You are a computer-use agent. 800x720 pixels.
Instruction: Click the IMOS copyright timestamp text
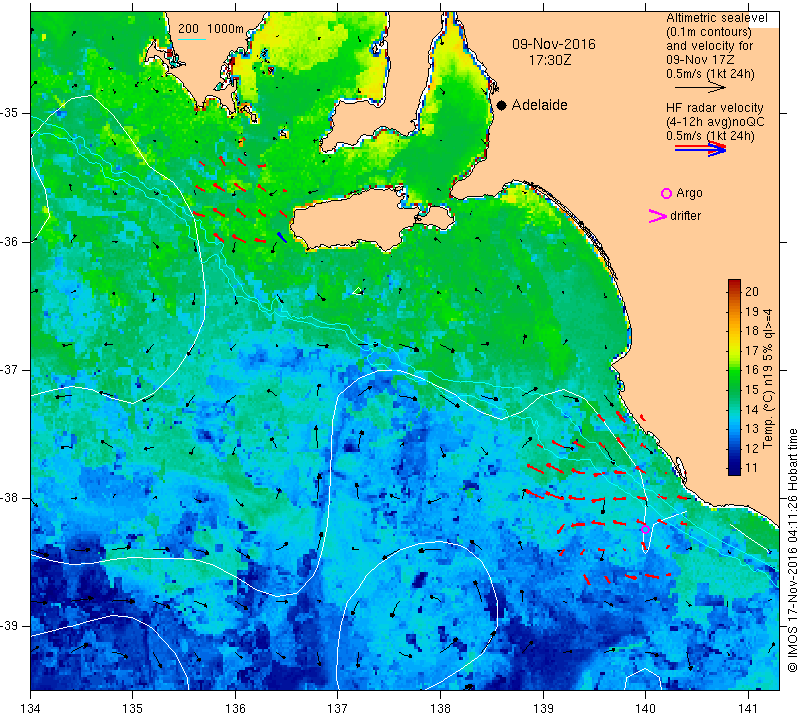792,550
